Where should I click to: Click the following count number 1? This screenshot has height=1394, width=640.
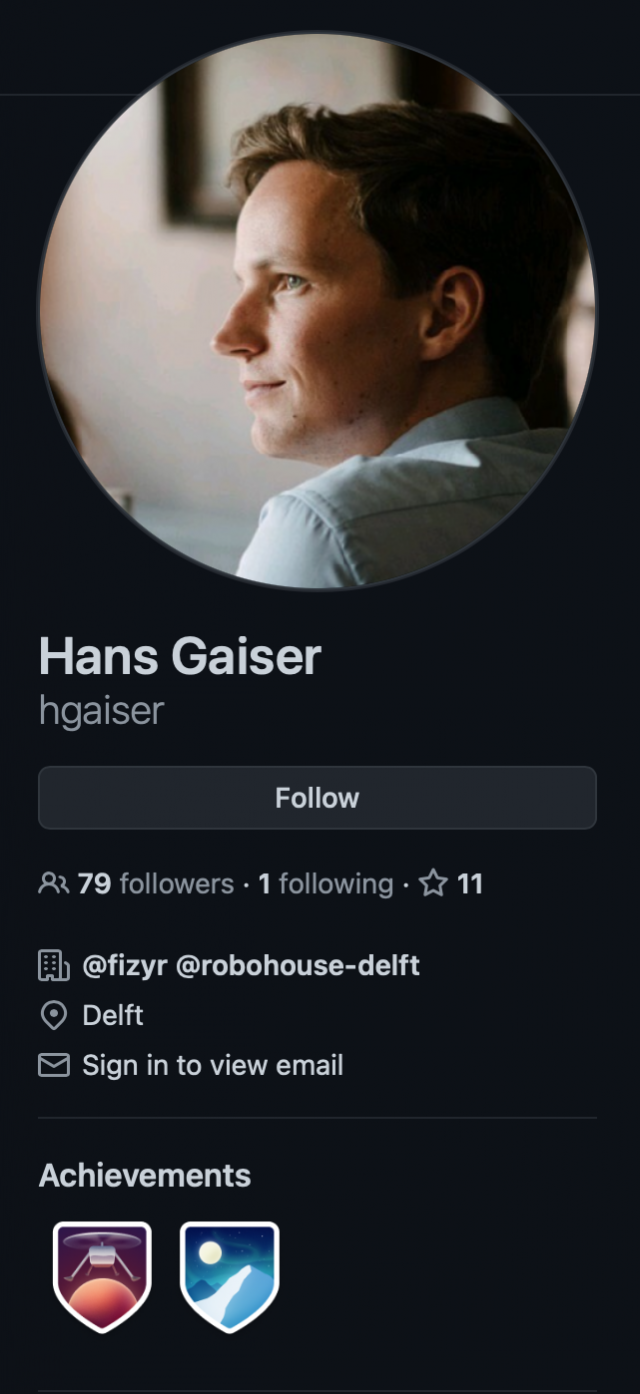265,884
